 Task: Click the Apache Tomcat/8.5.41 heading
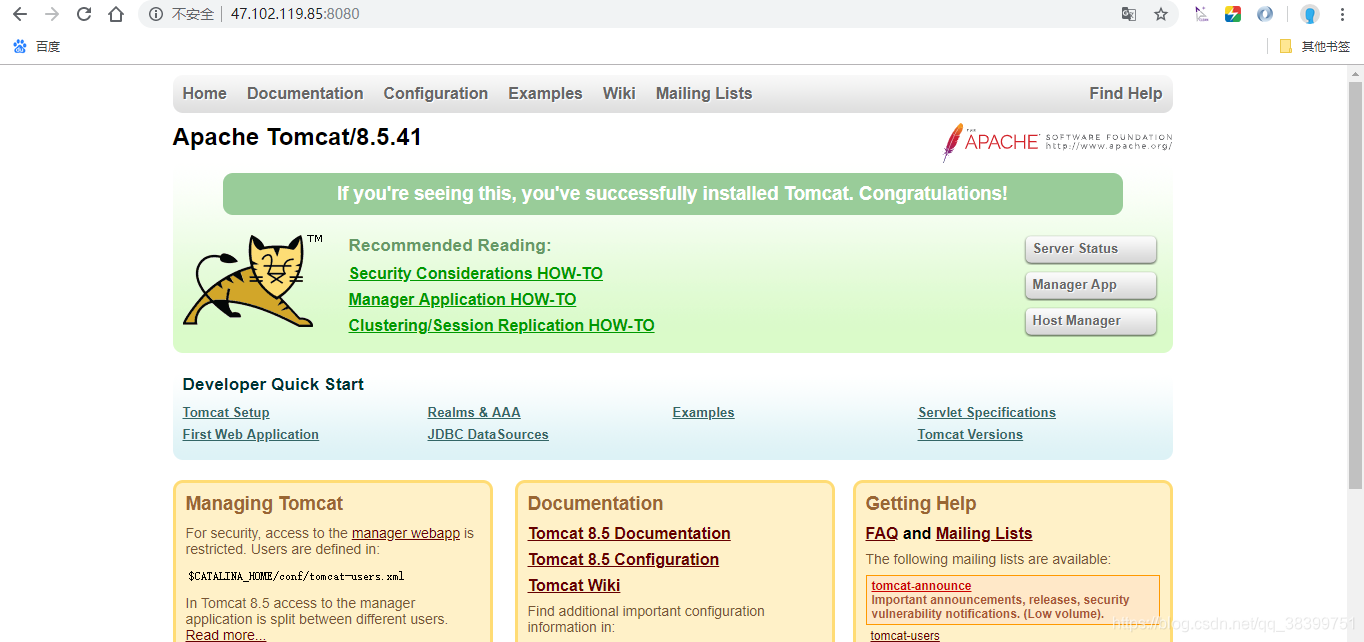(297, 137)
